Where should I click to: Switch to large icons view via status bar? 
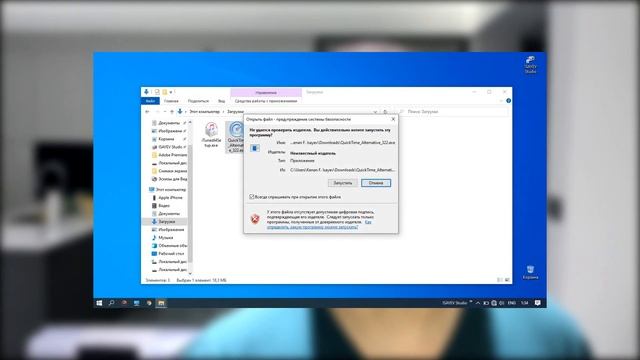(507, 280)
